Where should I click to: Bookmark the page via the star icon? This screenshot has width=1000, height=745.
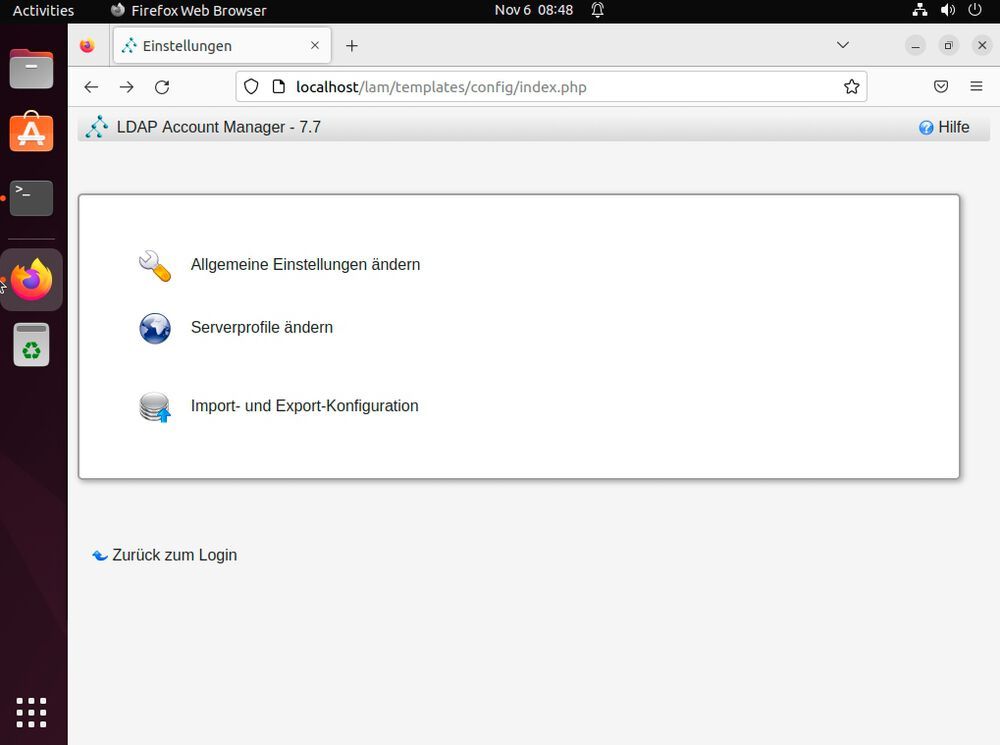tap(852, 87)
